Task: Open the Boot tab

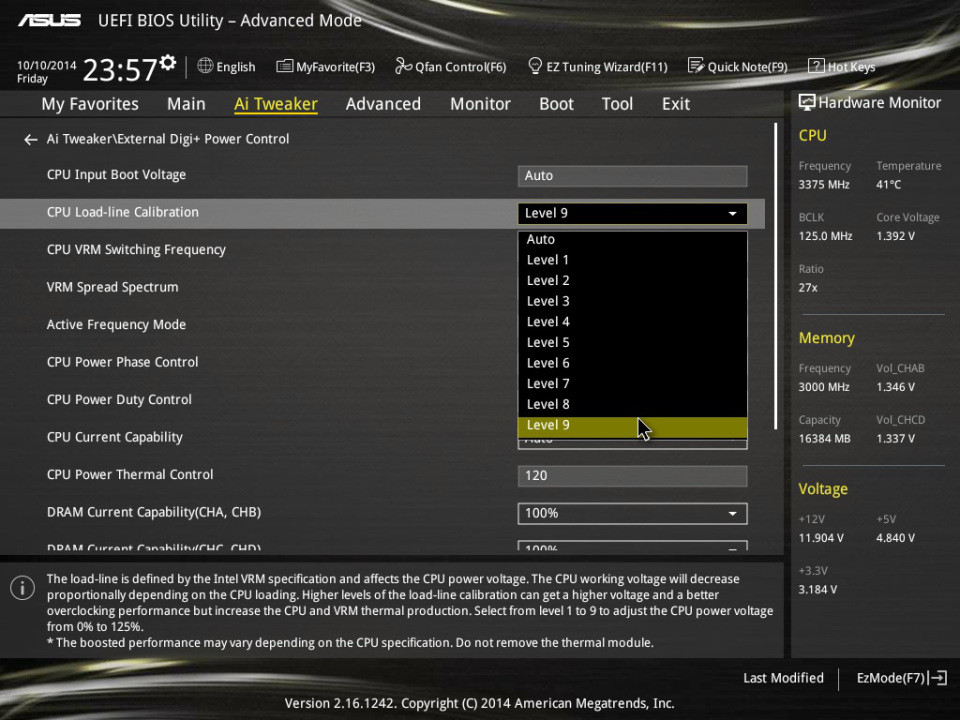Action: tap(556, 104)
